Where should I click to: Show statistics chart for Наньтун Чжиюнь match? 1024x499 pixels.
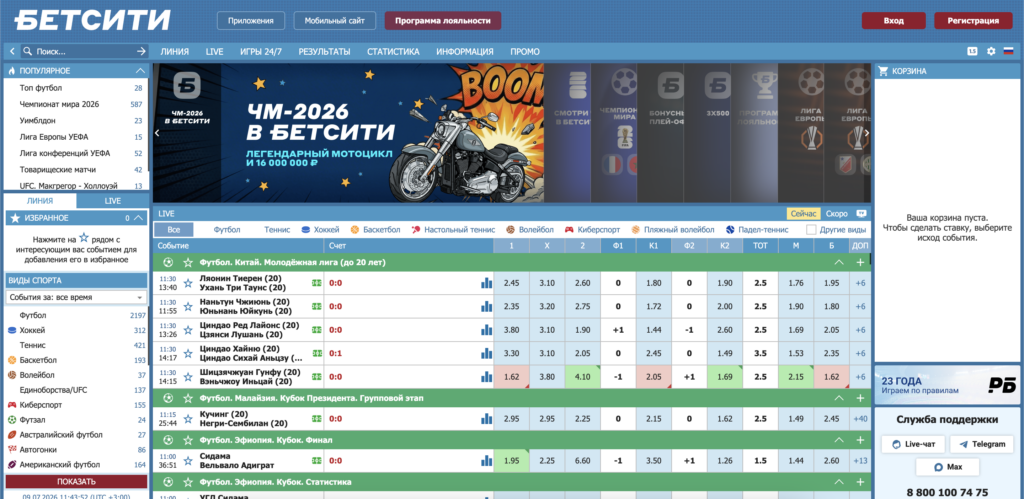pos(487,306)
